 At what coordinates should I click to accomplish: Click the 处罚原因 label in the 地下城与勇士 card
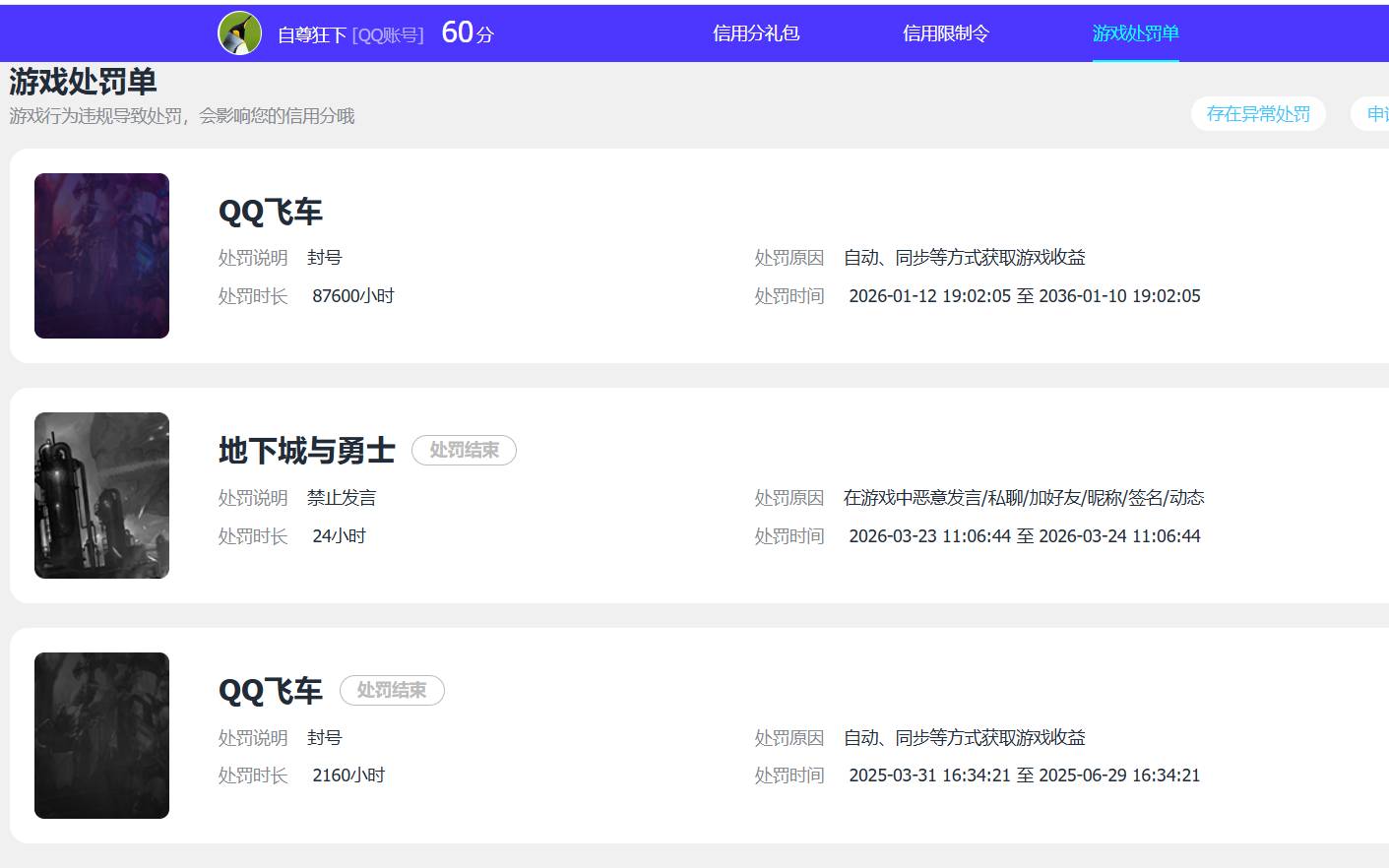click(789, 498)
